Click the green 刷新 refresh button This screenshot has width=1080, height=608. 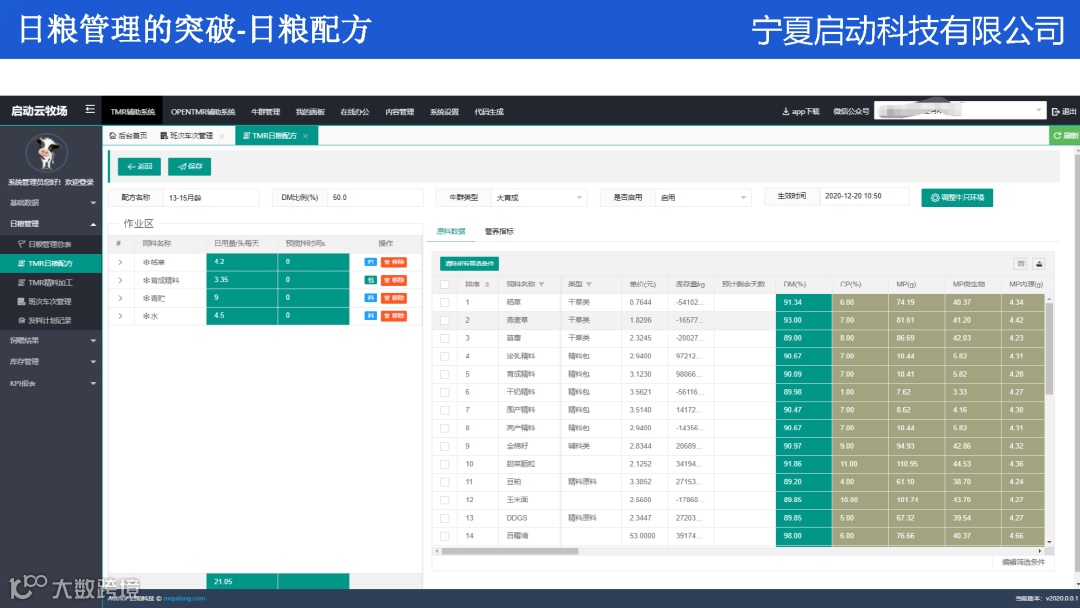[1064, 136]
